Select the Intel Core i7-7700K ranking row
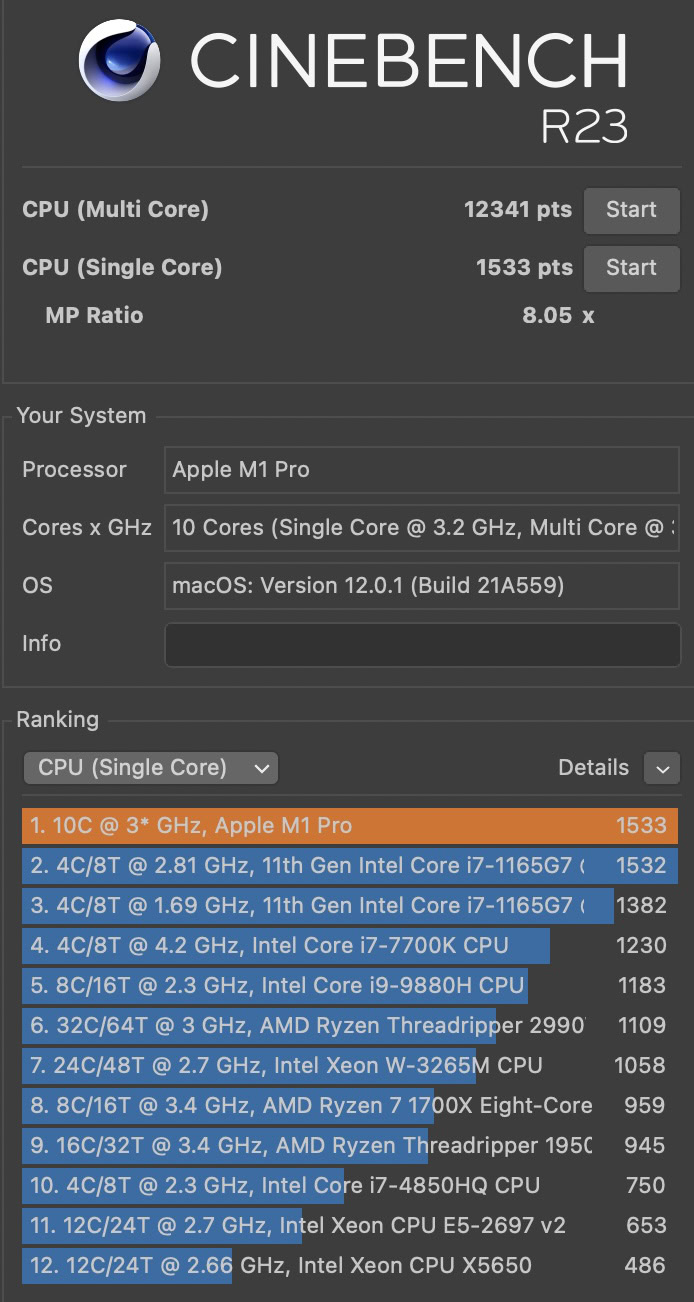The image size is (694, 1302). point(349,946)
